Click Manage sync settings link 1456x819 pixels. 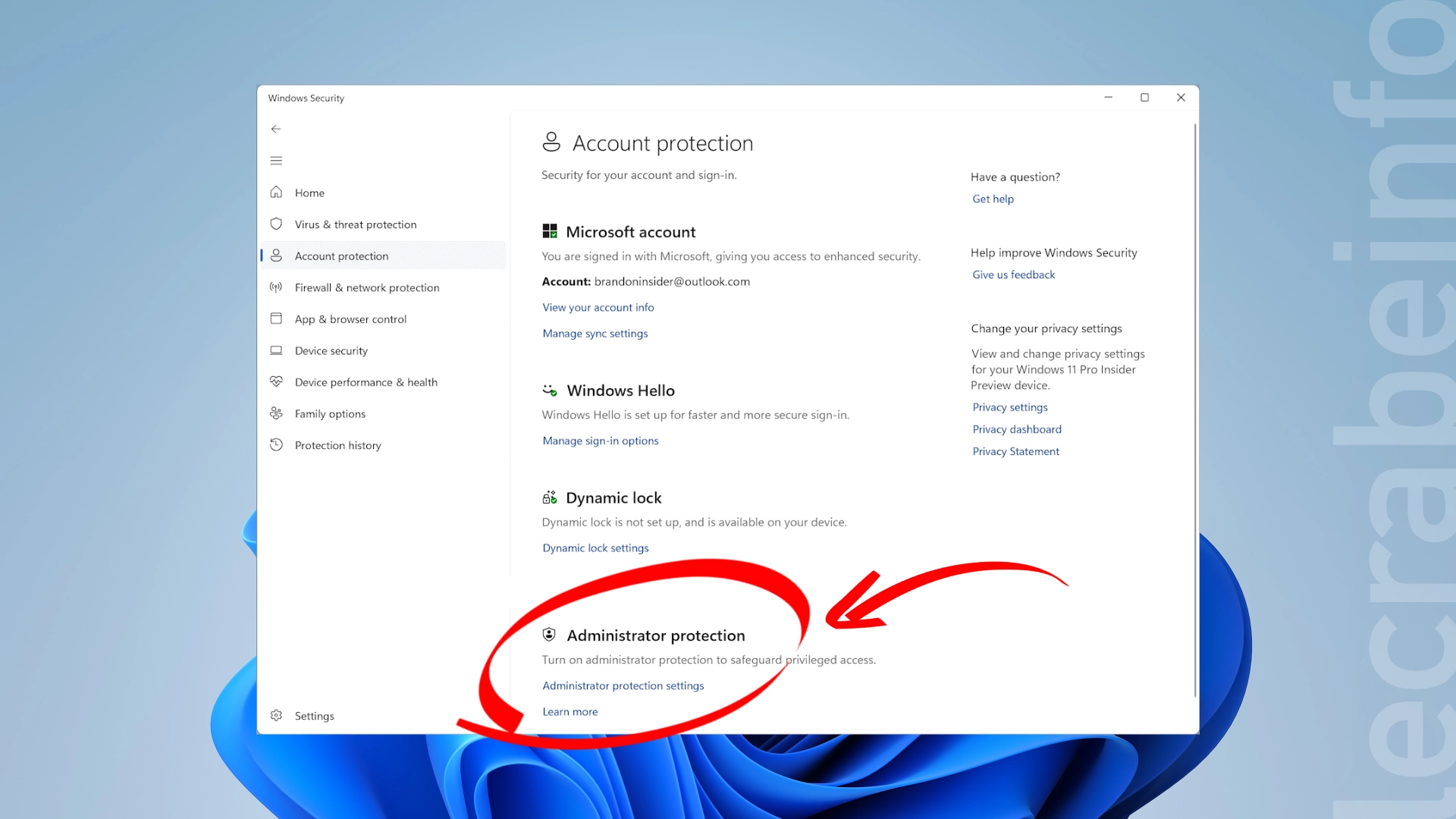click(x=595, y=333)
